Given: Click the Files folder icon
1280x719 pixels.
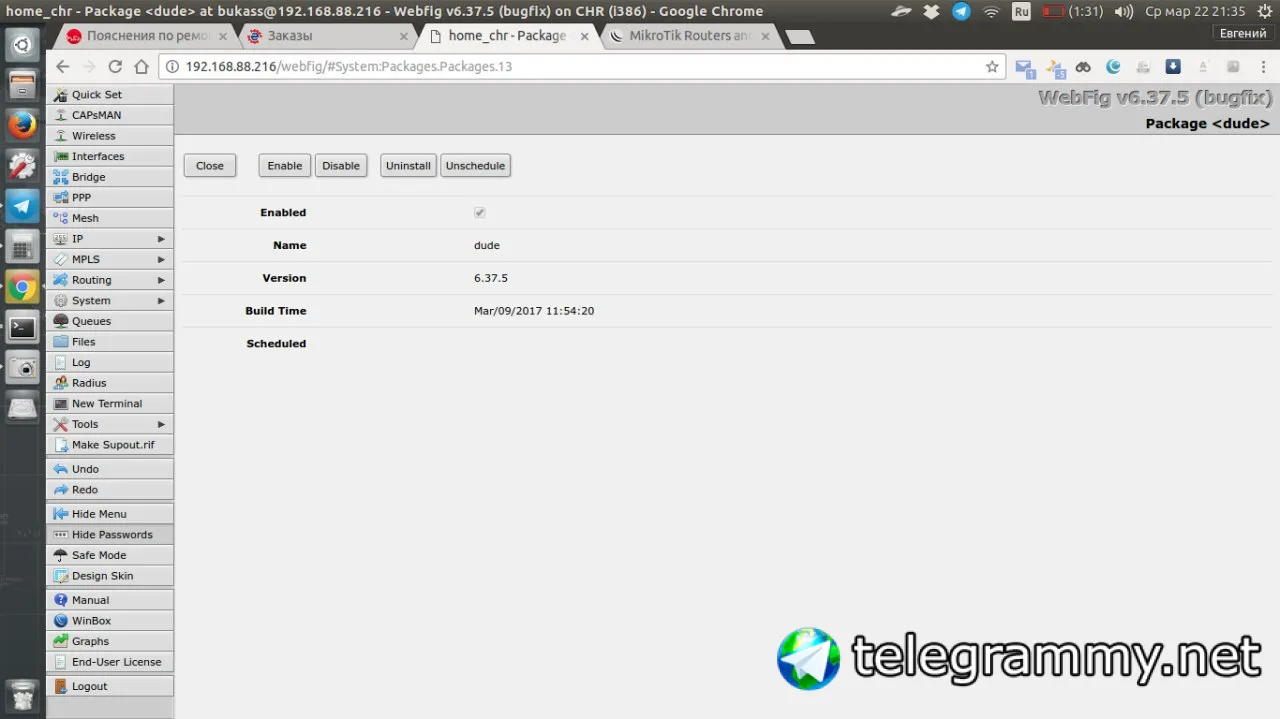Looking at the screenshot, I should [61, 342].
